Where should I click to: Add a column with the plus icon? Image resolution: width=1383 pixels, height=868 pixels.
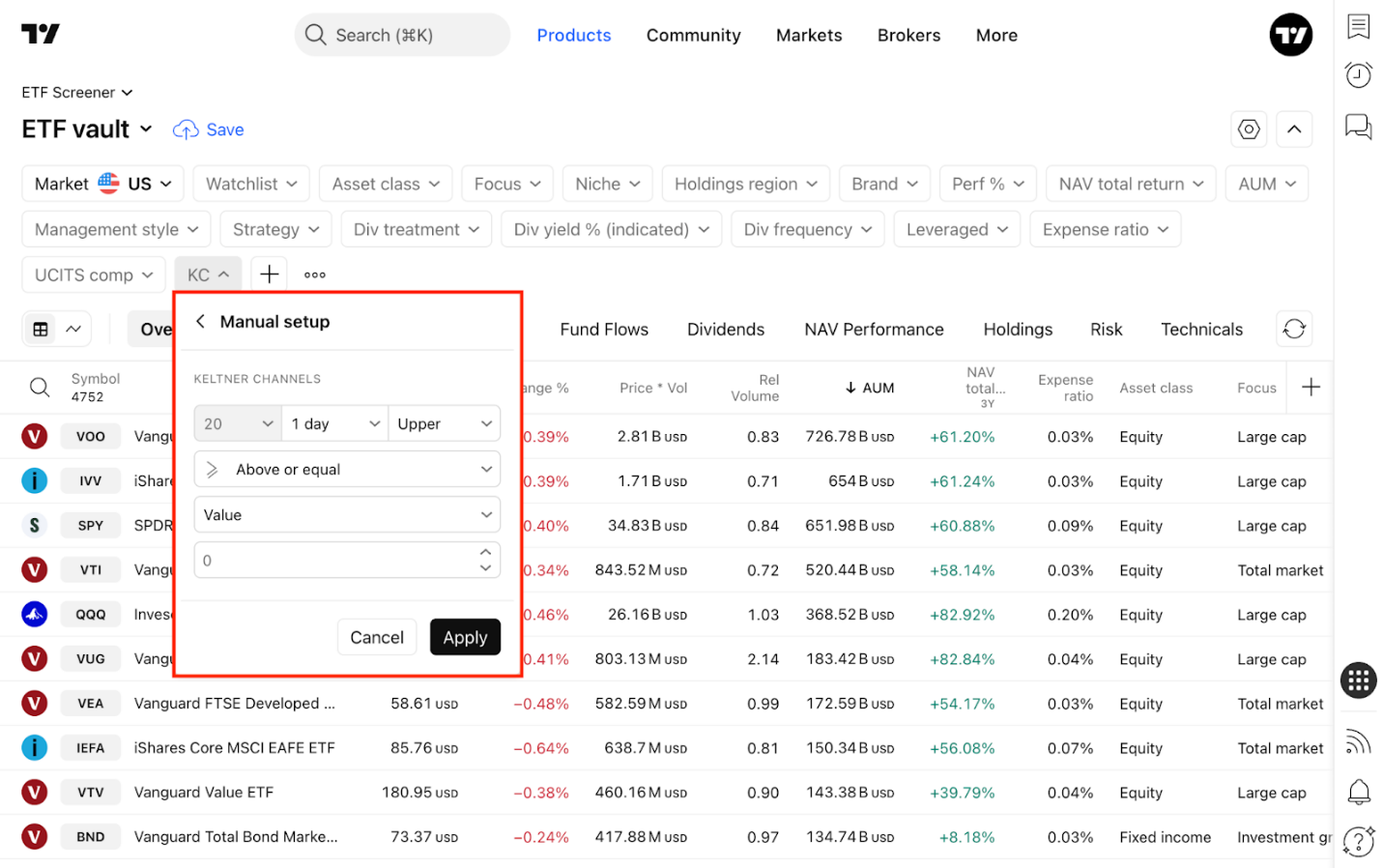1311,388
